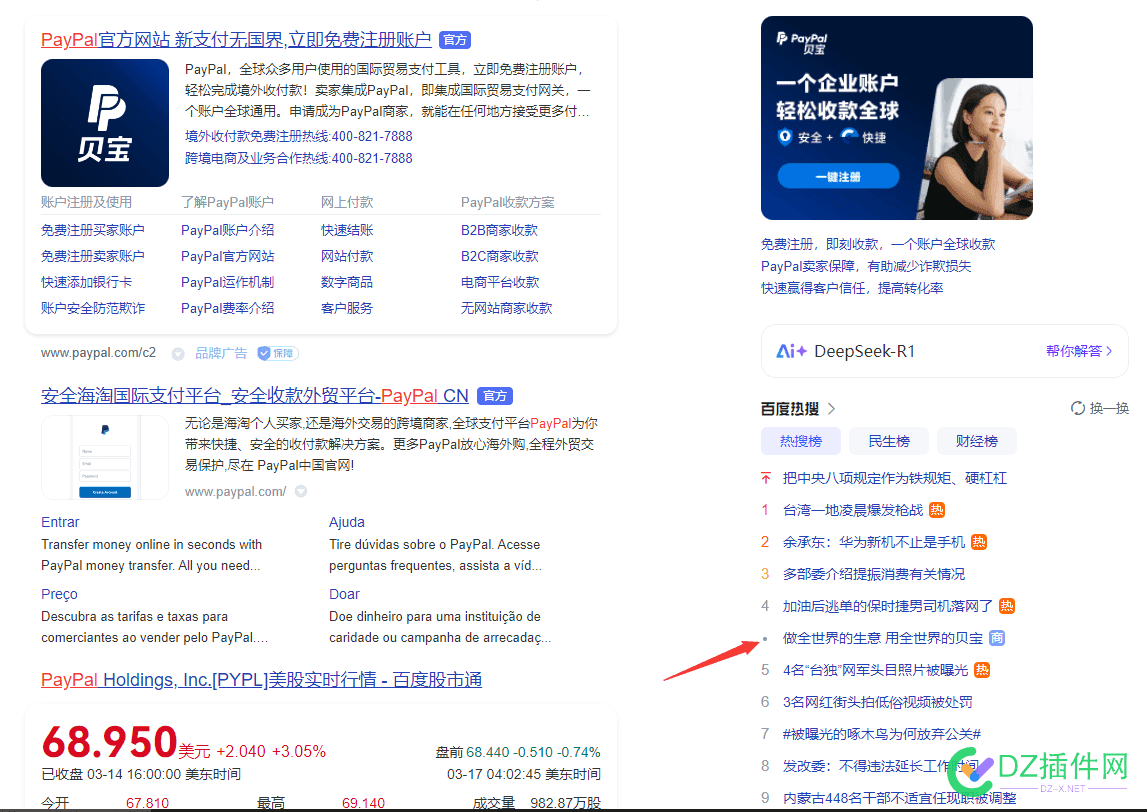1147x812 pixels.
Task: Open 快速添加银行卡 link
Action: click(86, 282)
